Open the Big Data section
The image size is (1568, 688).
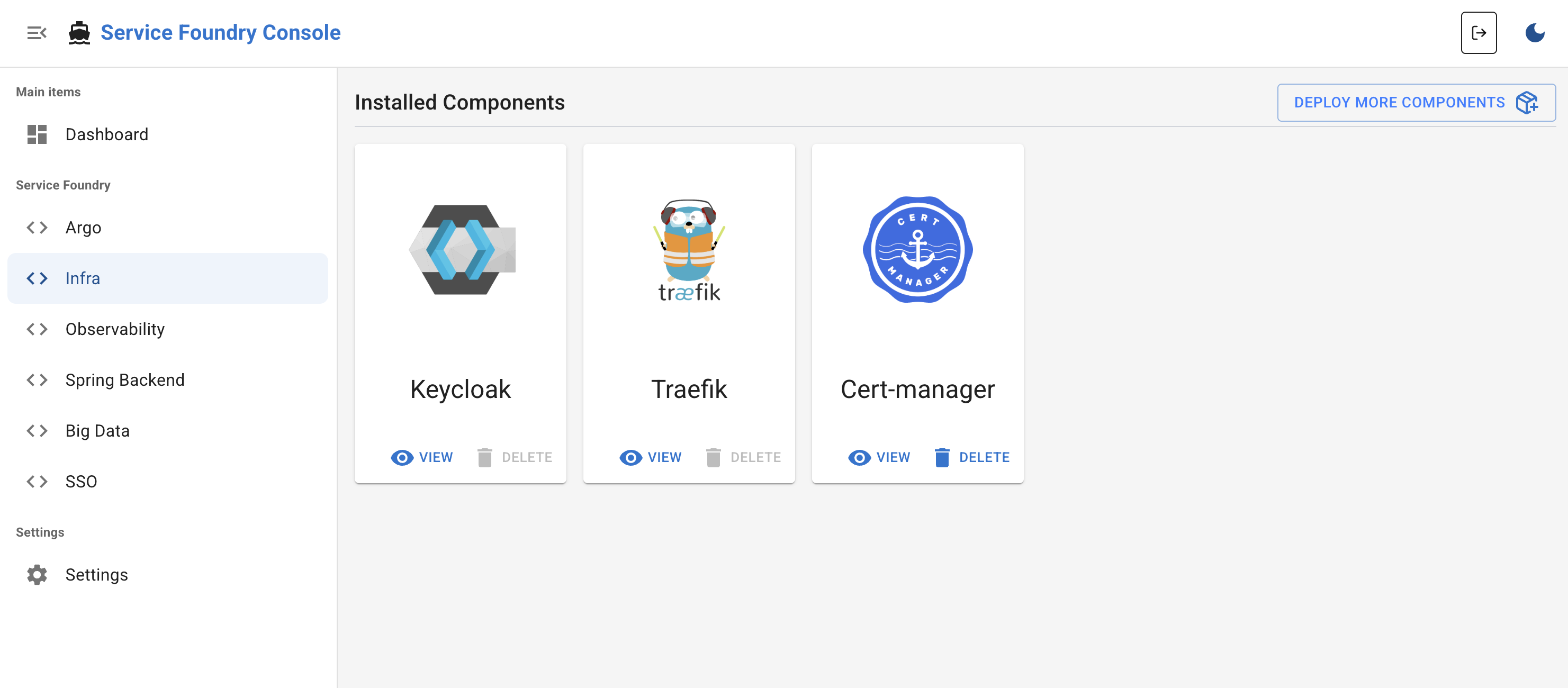167,431
